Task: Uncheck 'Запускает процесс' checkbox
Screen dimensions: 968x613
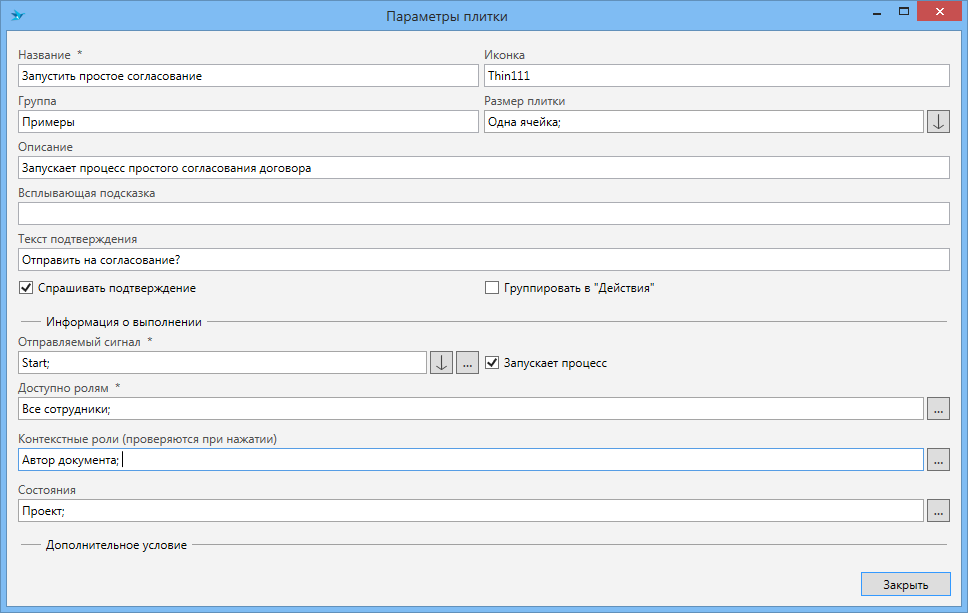Action: pos(492,363)
